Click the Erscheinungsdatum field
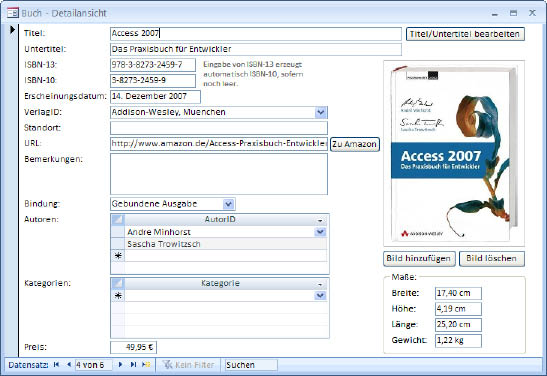The image size is (547, 376). point(155,97)
